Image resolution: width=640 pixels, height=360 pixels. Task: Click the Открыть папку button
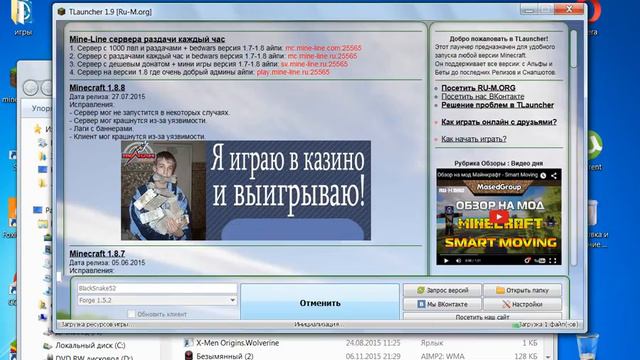522,290
